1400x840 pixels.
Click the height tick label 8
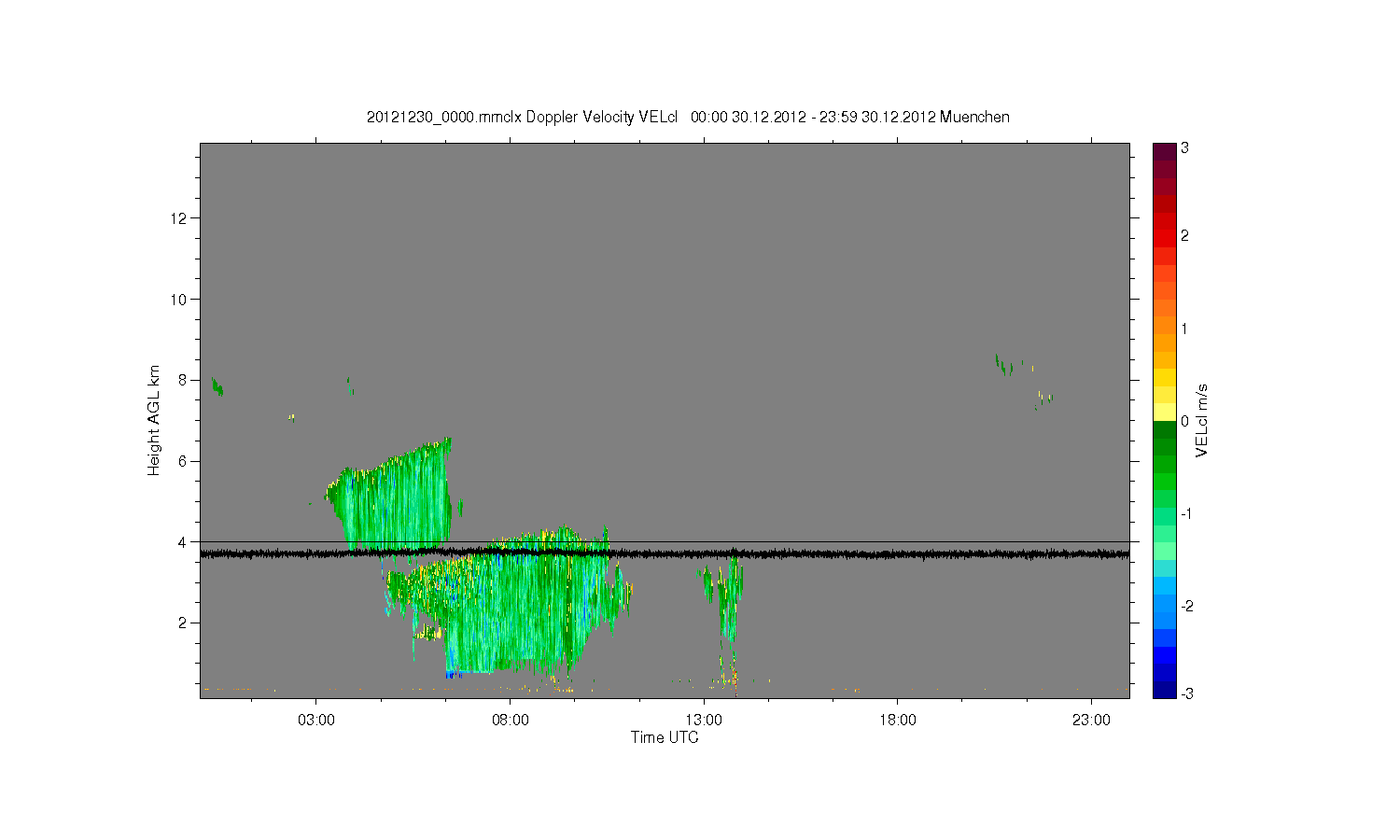point(184,380)
